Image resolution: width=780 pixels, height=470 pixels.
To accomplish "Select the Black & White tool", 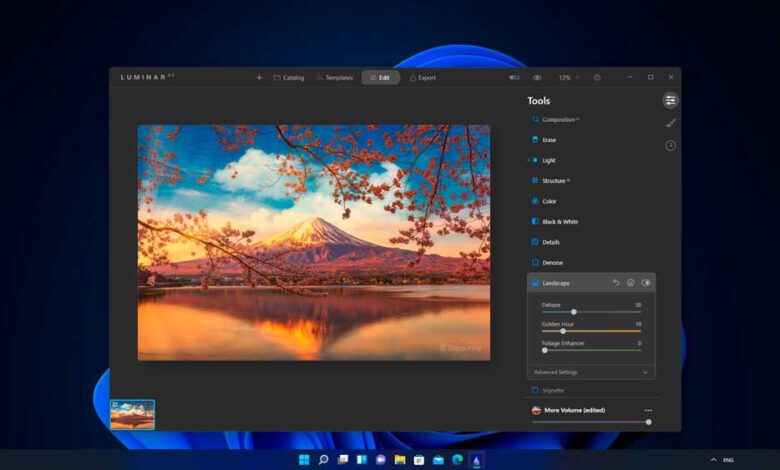I will pyautogui.click(x=560, y=222).
